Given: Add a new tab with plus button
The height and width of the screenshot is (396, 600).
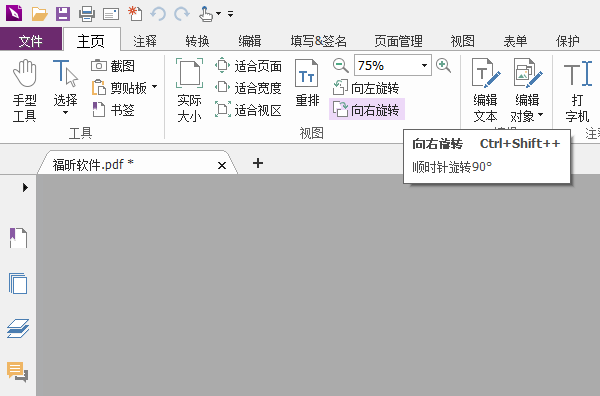Looking at the screenshot, I should click(258, 163).
